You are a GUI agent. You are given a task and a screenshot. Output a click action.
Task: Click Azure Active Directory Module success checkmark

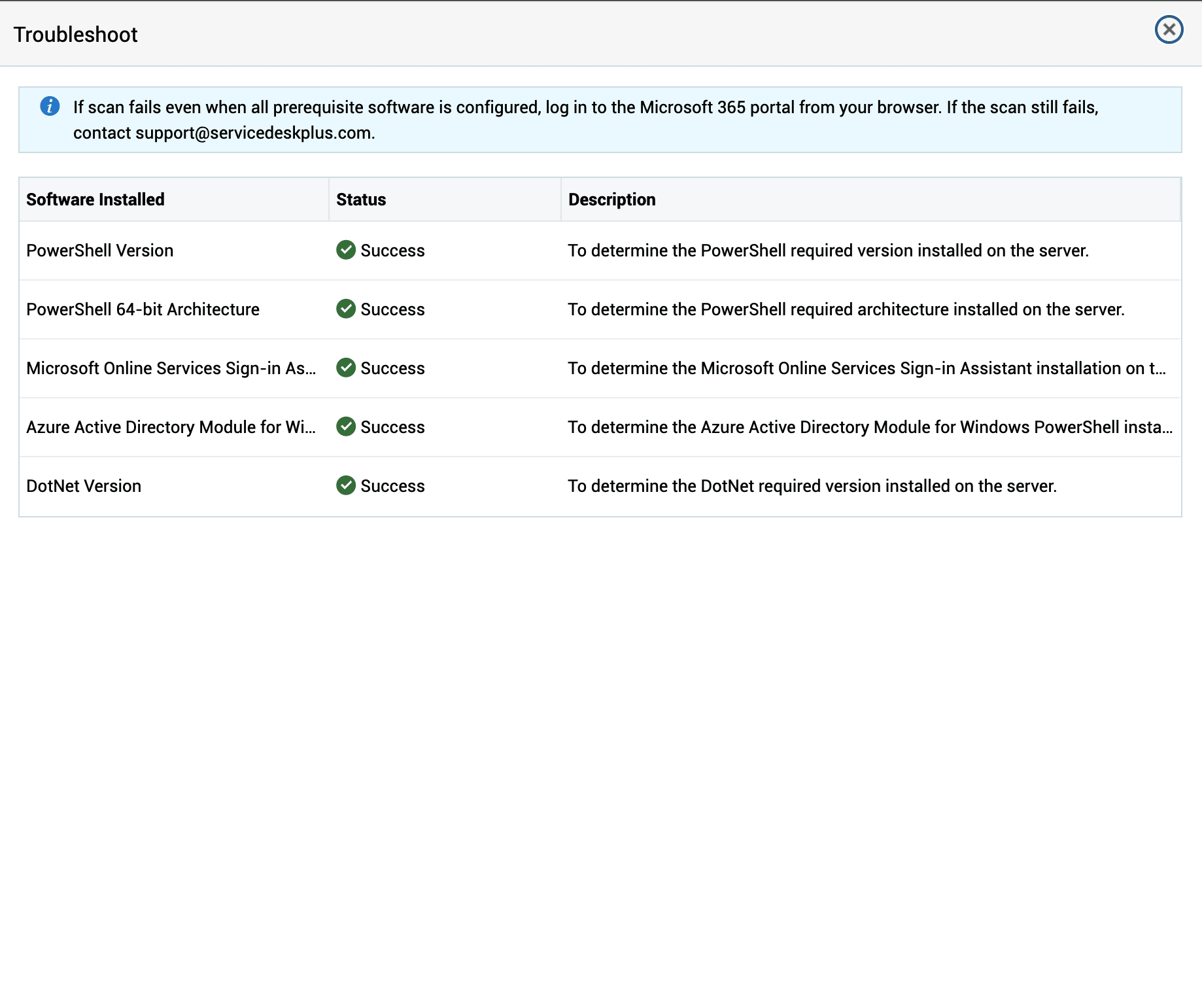pyautogui.click(x=346, y=426)
